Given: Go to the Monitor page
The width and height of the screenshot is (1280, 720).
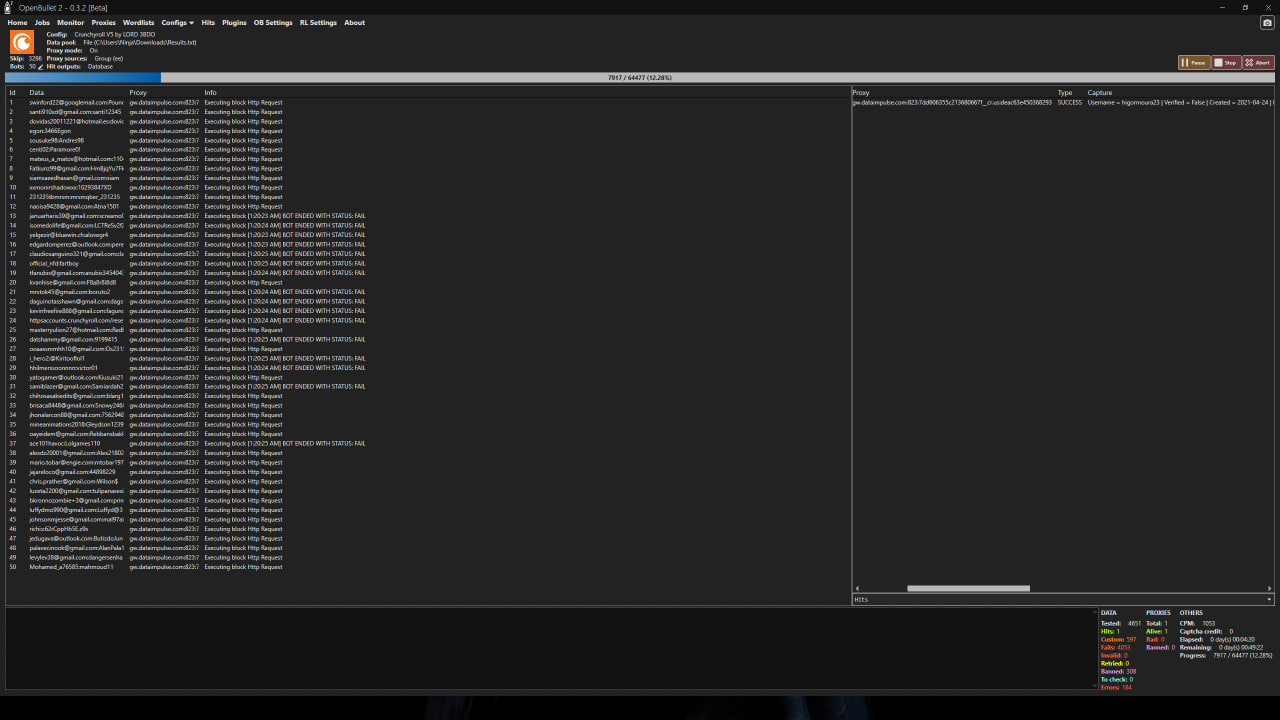Looking at the screenshot, I should coord(71,22).
